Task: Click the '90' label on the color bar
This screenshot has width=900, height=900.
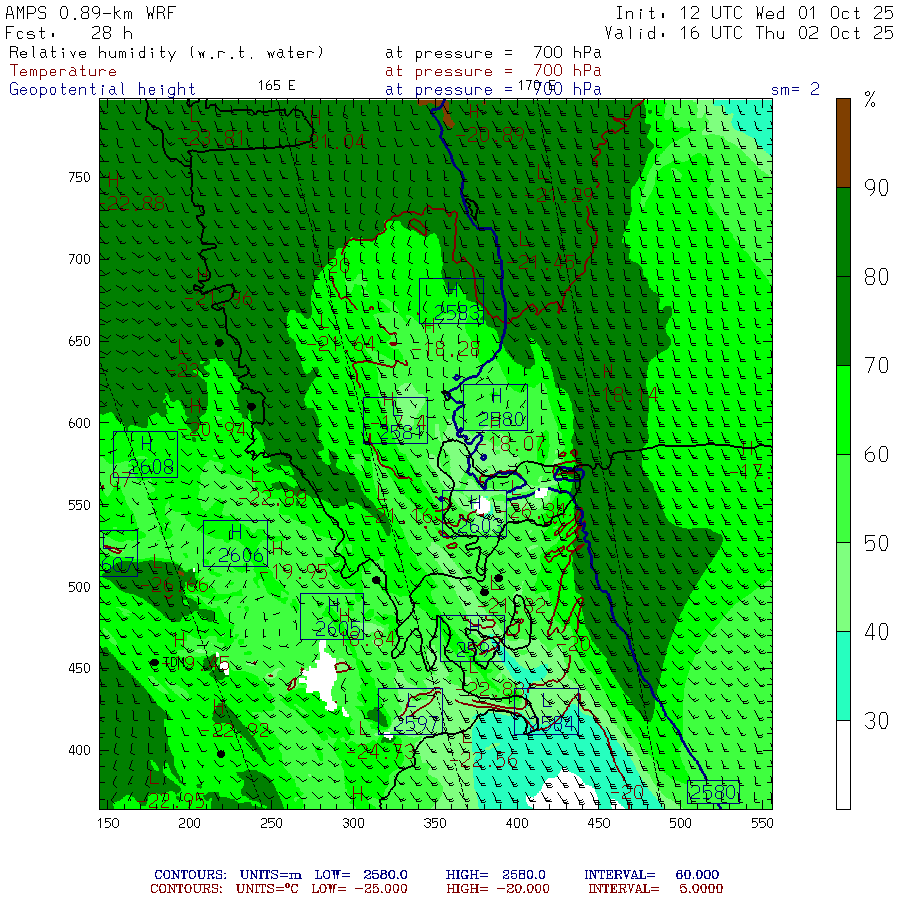Action: coord(876,188)
